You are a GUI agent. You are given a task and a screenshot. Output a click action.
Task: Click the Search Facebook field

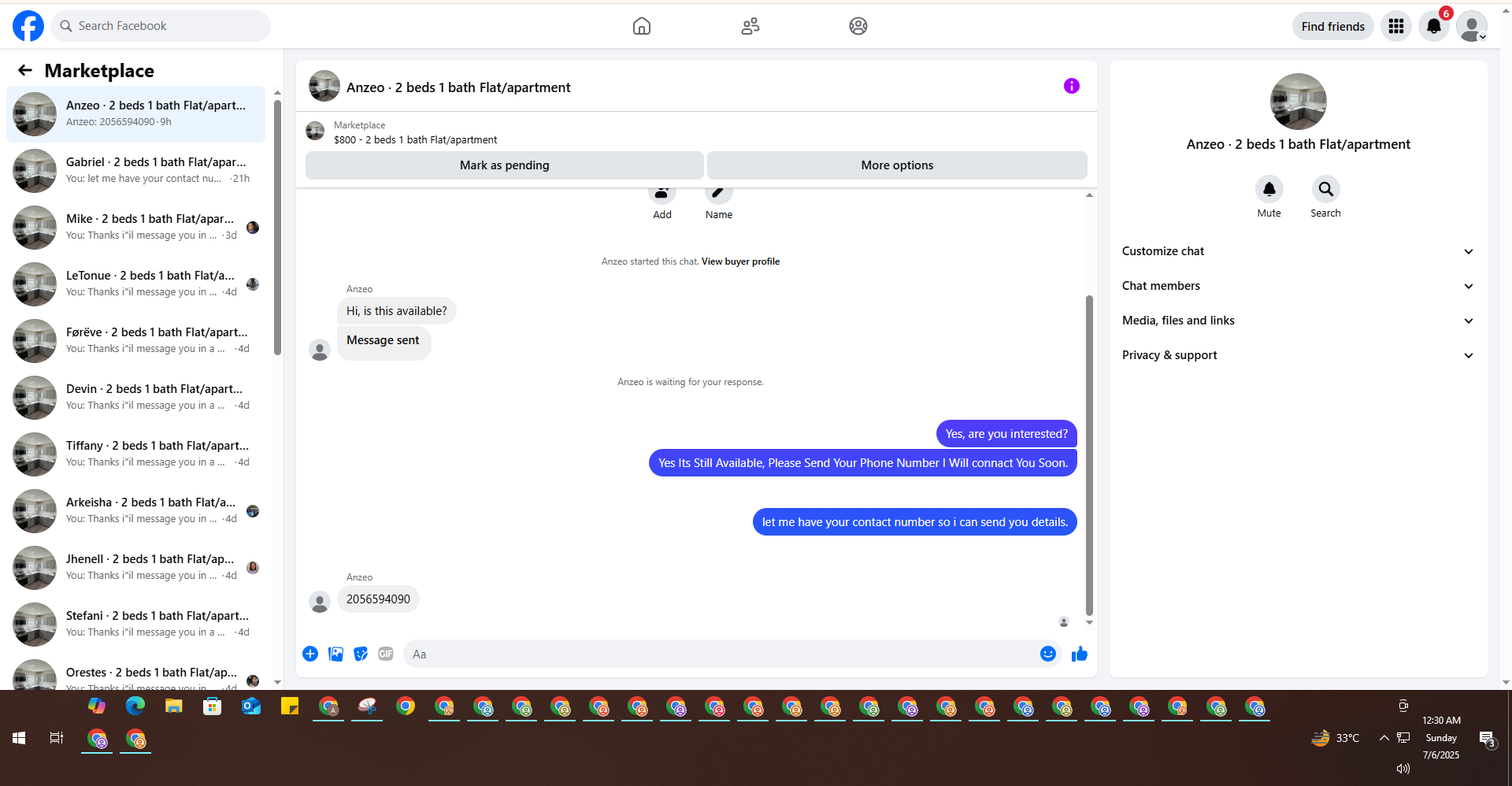point(161,26)
